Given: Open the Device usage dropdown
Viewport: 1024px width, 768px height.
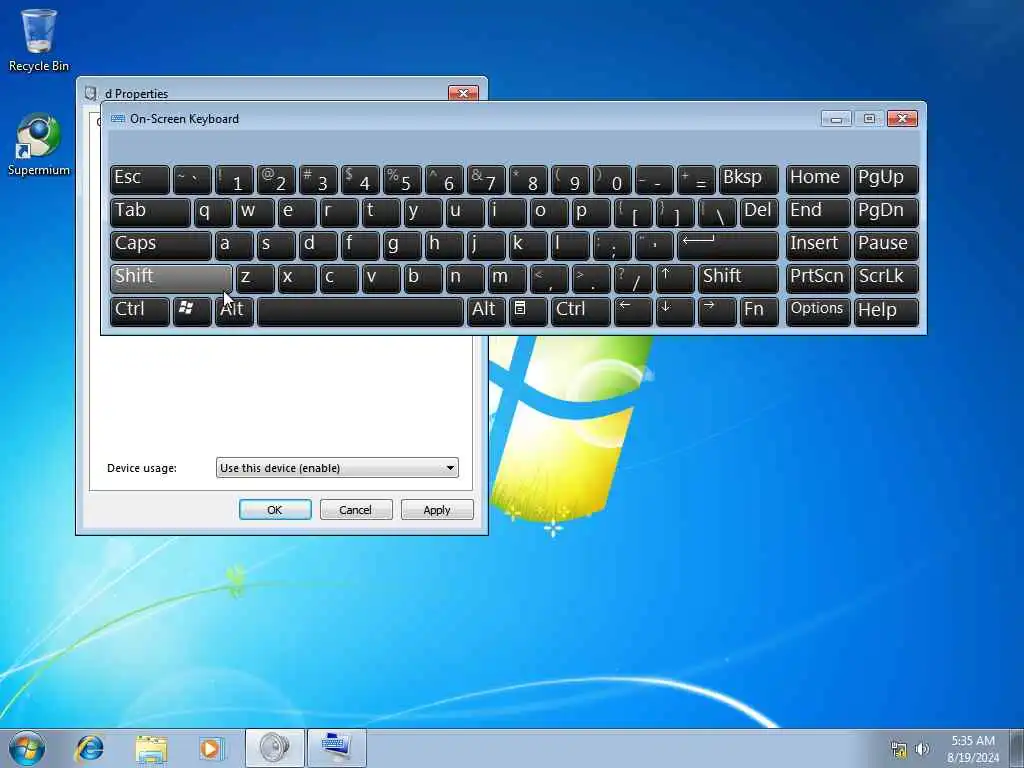Looking at the screenshot, I should pyautogui.click(x=337, y=468).
